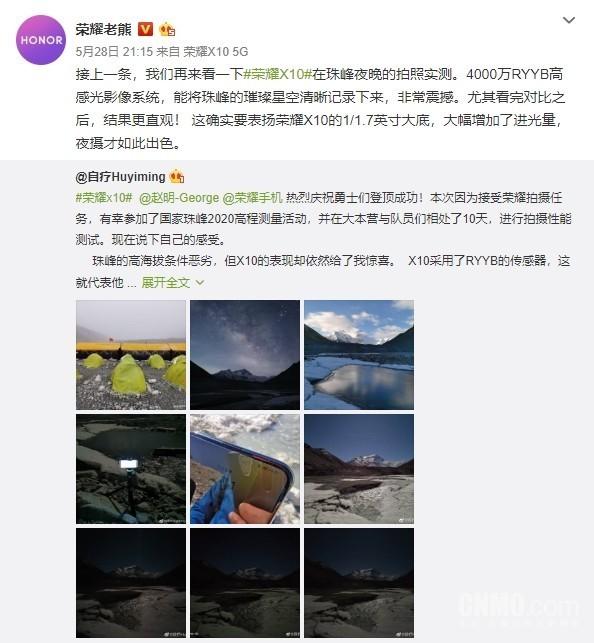Click the membership badge beside the V icon
Image resolution: width=594 pixels, height=643 pixels.
coord(167,29)
